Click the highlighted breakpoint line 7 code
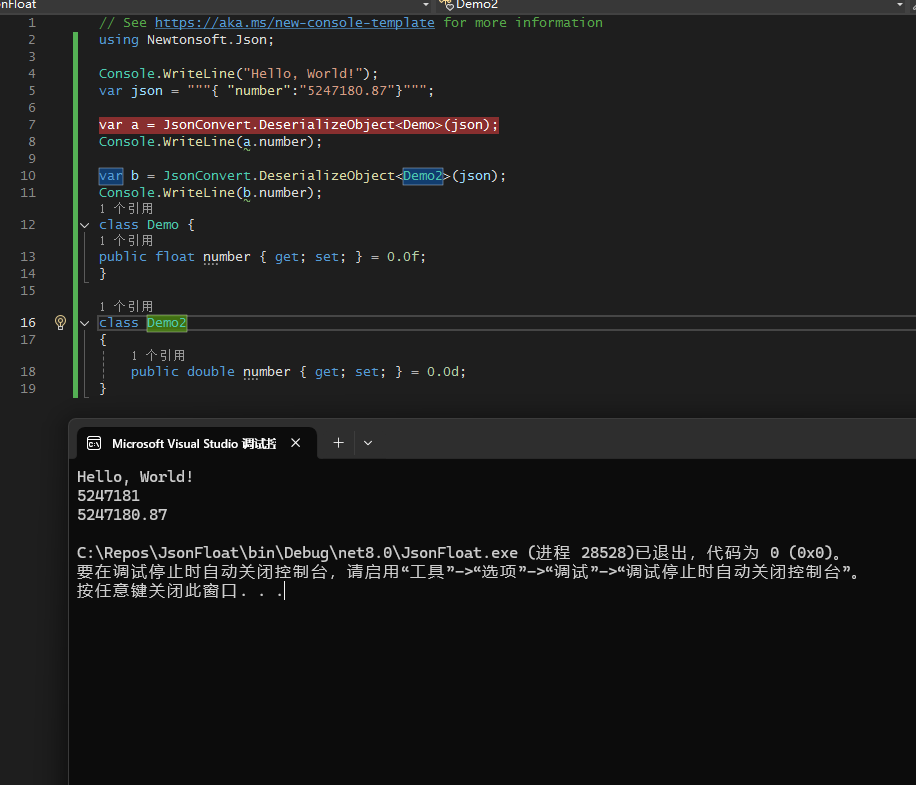 point(299,125)
